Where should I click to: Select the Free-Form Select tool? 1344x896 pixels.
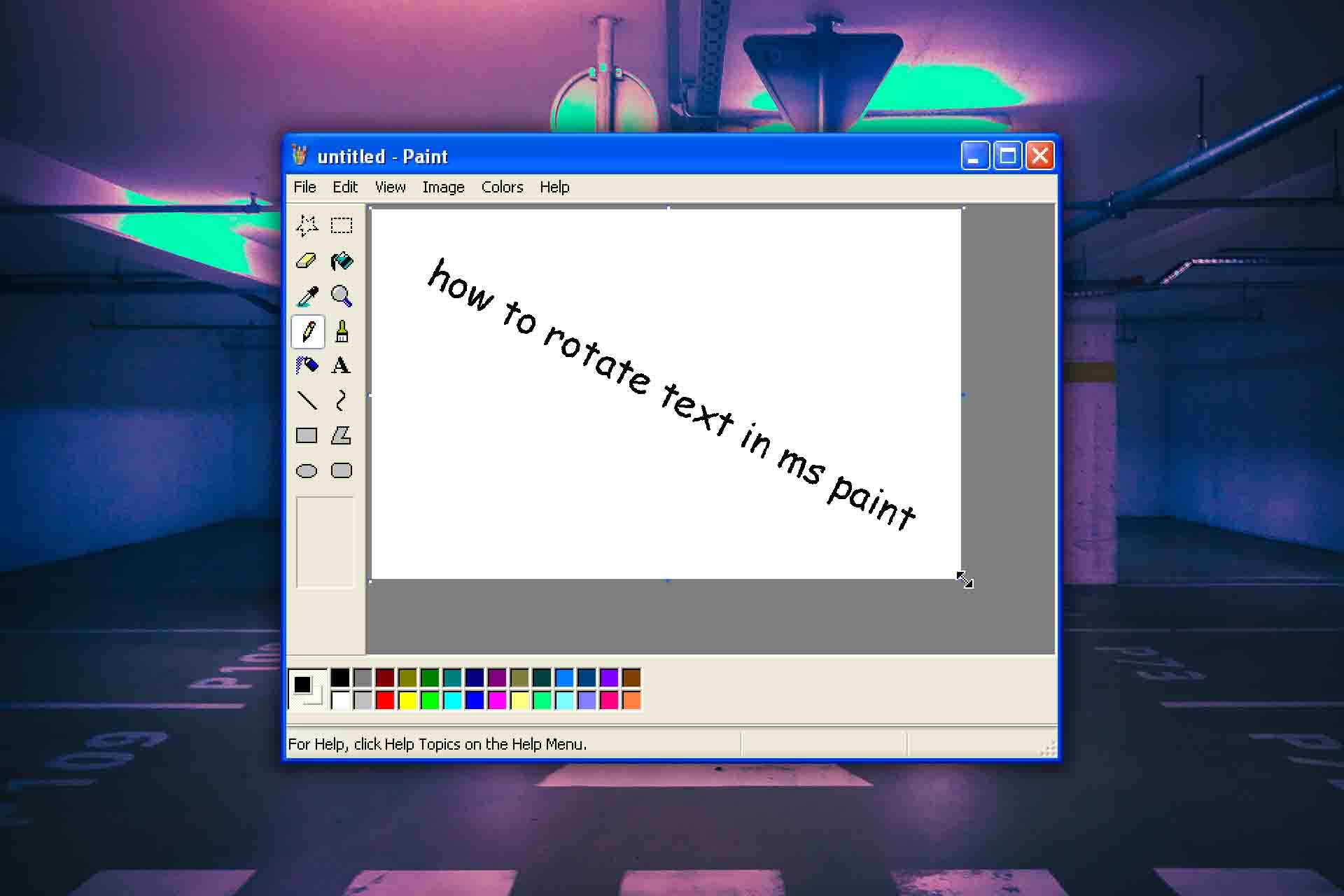307,225
